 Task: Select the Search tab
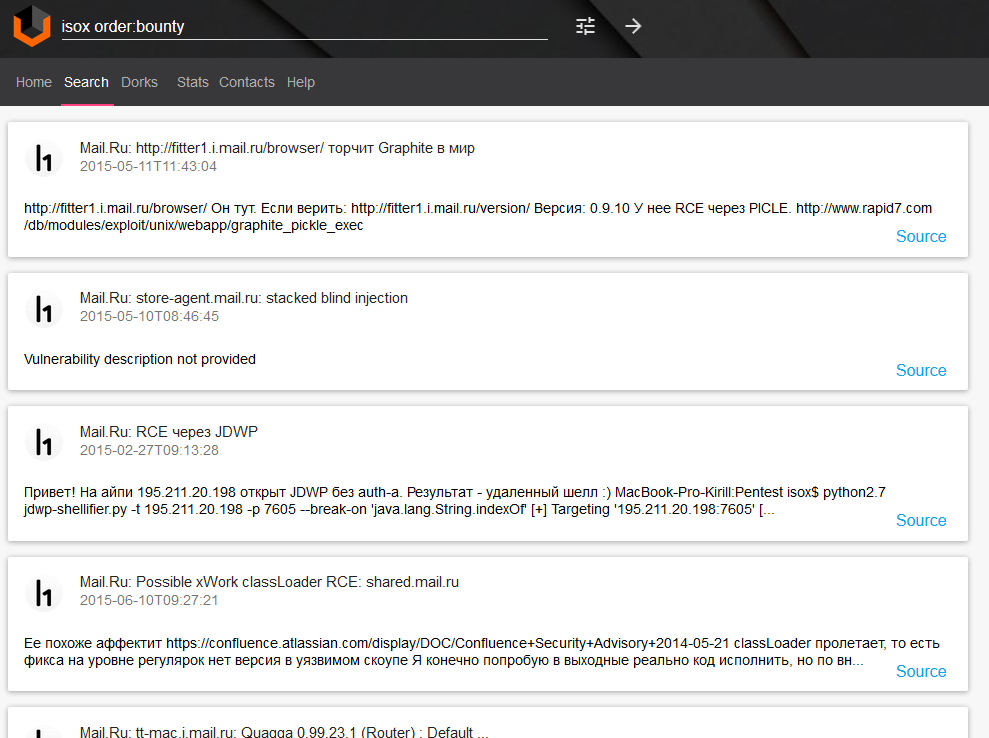(86, 82)
